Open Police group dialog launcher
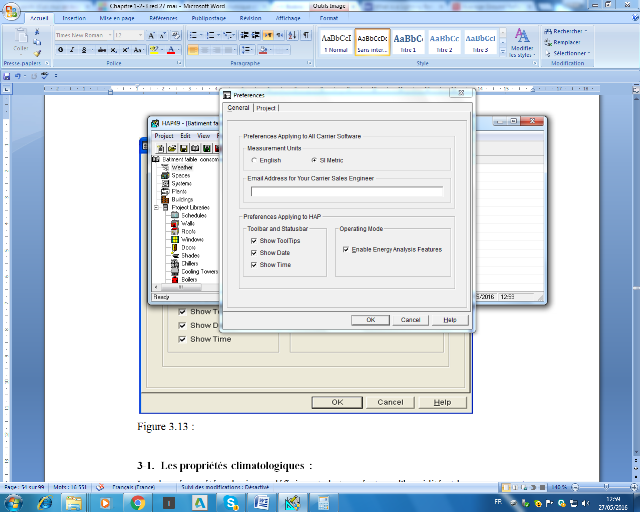Image resolution: width=640 pixels, height=512 pixels. pos(179,63)
